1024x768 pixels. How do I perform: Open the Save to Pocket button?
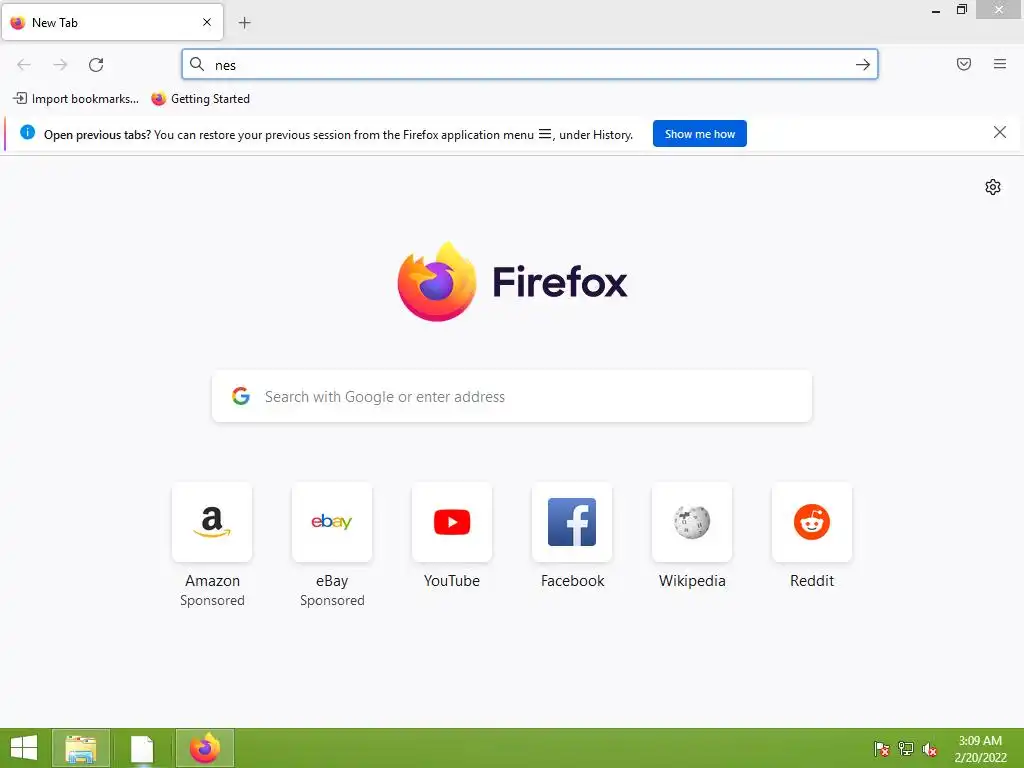coord(964,64)
